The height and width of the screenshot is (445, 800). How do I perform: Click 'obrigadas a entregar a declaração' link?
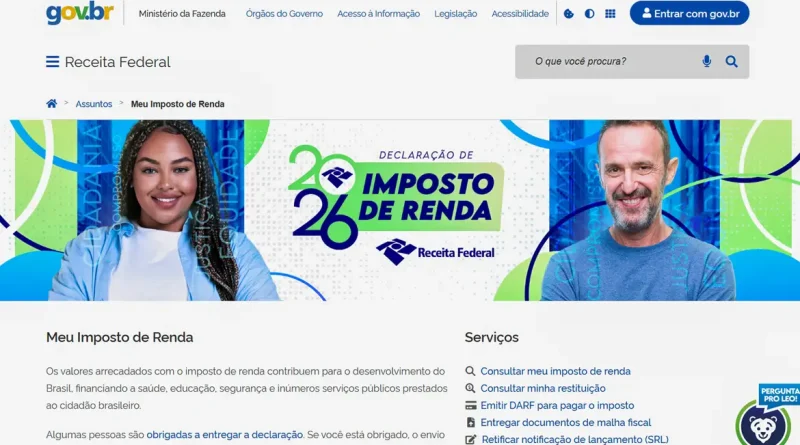point(224,435)
